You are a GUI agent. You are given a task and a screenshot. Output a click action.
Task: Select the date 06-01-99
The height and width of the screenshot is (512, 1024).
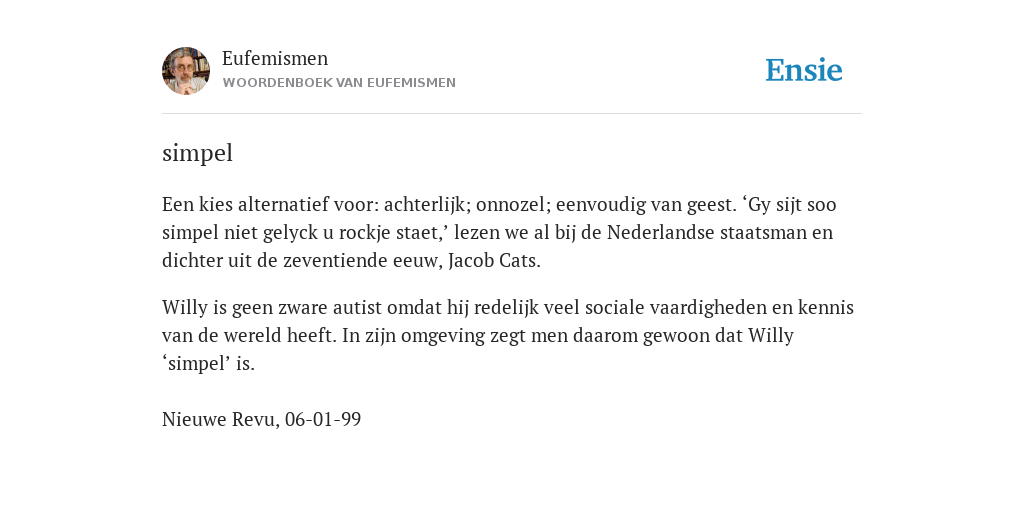point(323,419)
